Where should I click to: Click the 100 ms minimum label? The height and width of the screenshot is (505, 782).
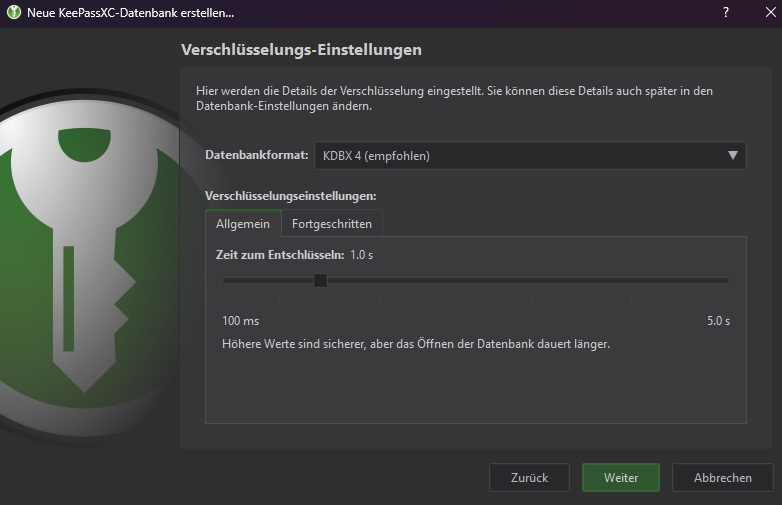coord(240,321)
